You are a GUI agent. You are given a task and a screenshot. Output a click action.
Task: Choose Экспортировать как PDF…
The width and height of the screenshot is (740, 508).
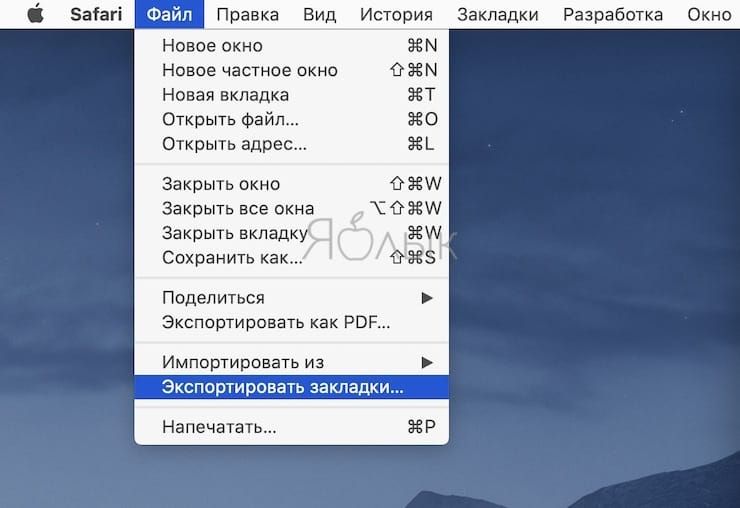(x=292, y=322)
